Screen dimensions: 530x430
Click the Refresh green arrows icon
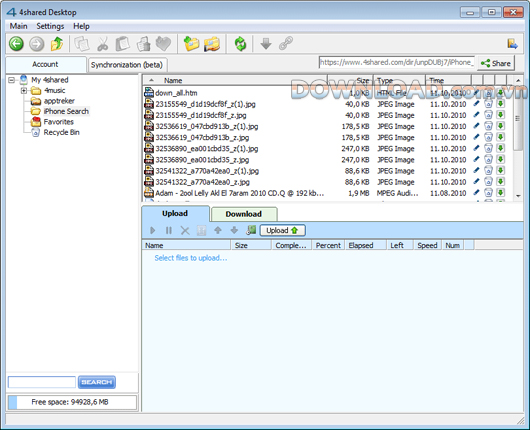click(x=240, y=44)
